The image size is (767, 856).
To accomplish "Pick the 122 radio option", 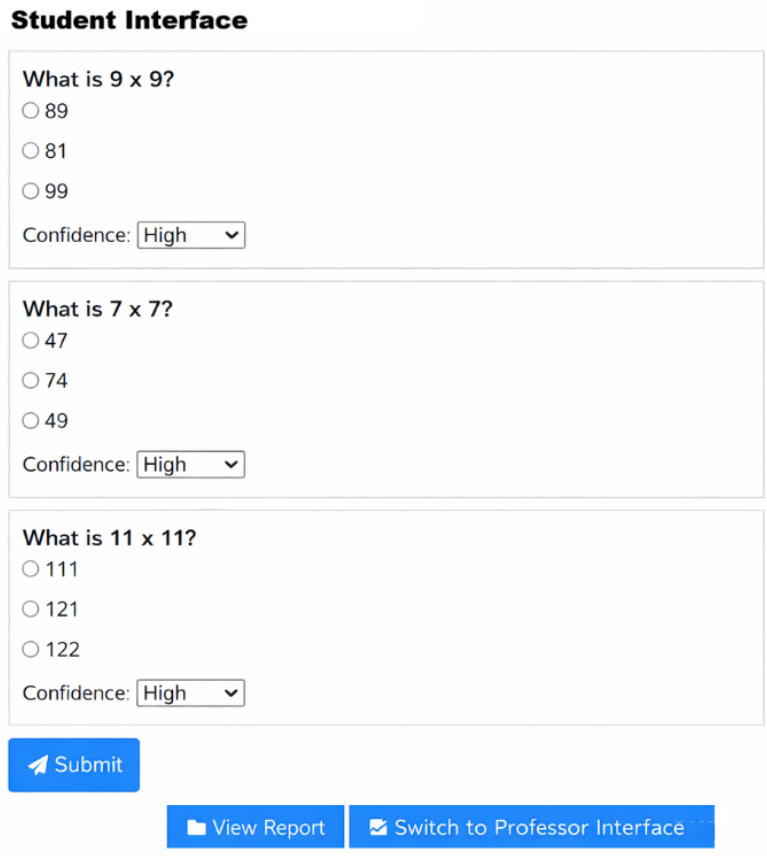I will pyautogui.click(x=31, y=649).
